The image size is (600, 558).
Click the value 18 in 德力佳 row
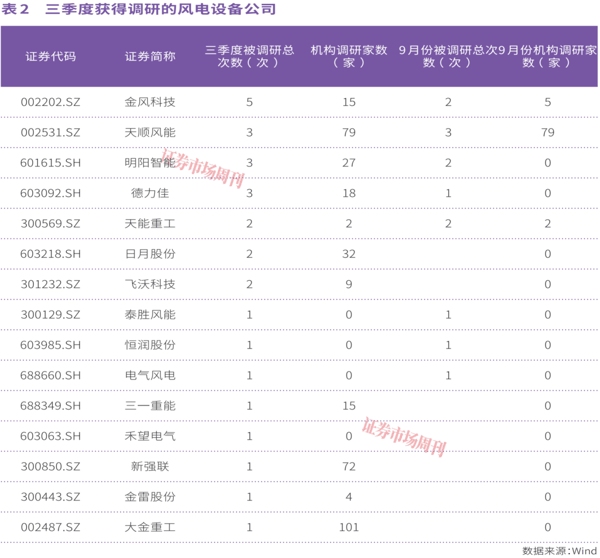349,193
